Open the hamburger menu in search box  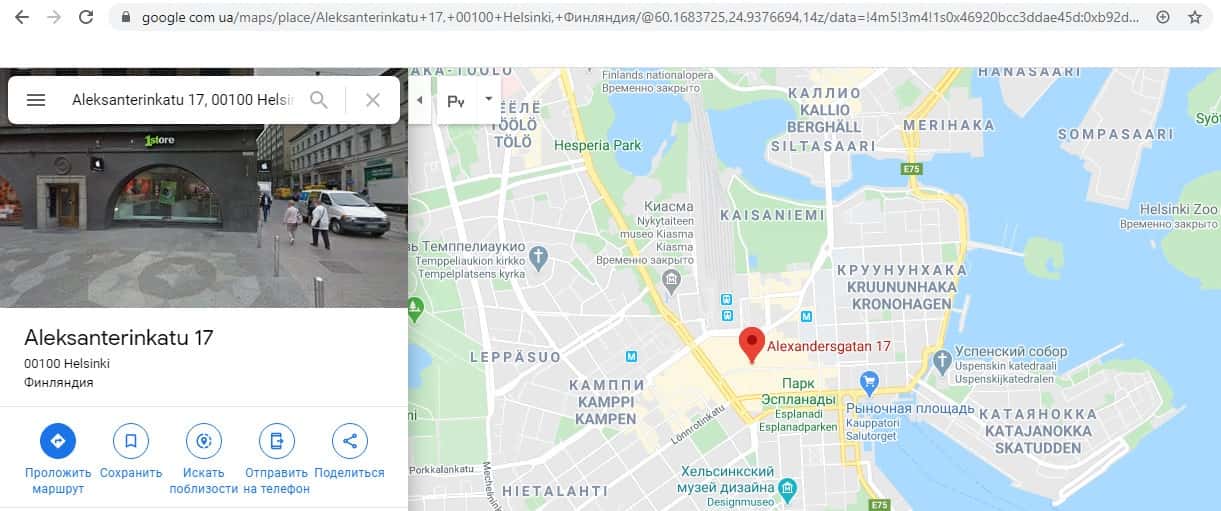point(36,100)
